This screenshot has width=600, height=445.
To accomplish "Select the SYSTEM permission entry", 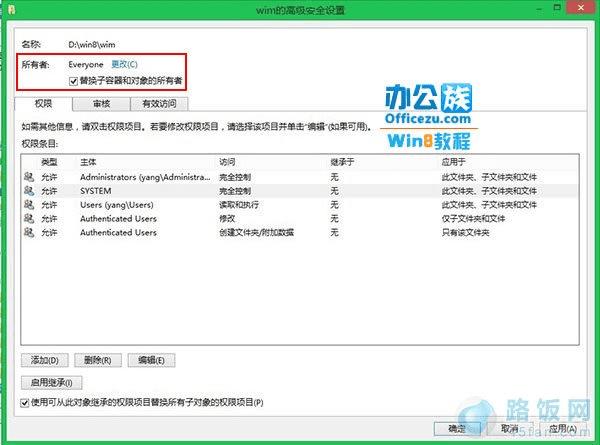I will pyautogui.click(x=300, y=191).
